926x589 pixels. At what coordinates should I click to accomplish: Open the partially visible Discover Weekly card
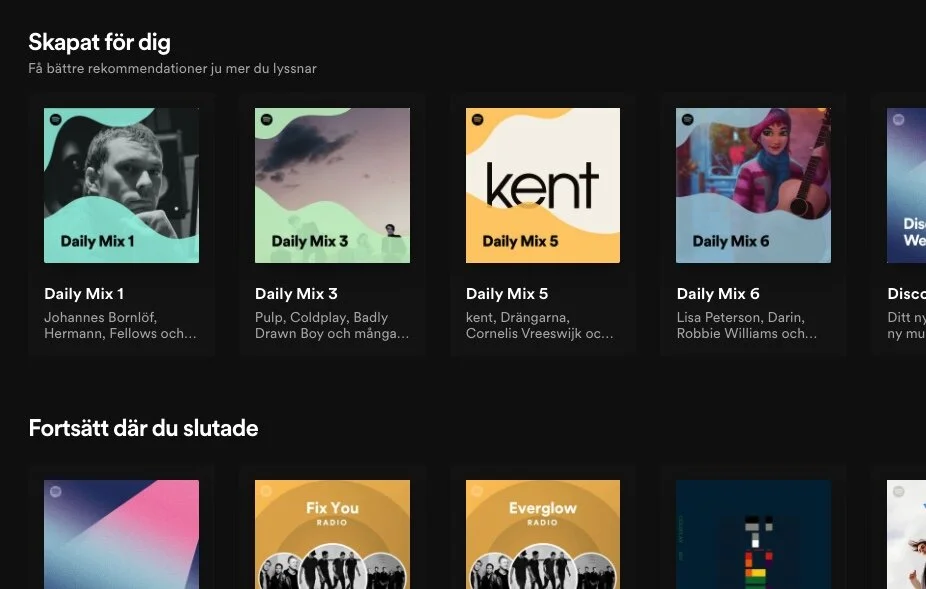pyautogui.click(x=905, y=185)
